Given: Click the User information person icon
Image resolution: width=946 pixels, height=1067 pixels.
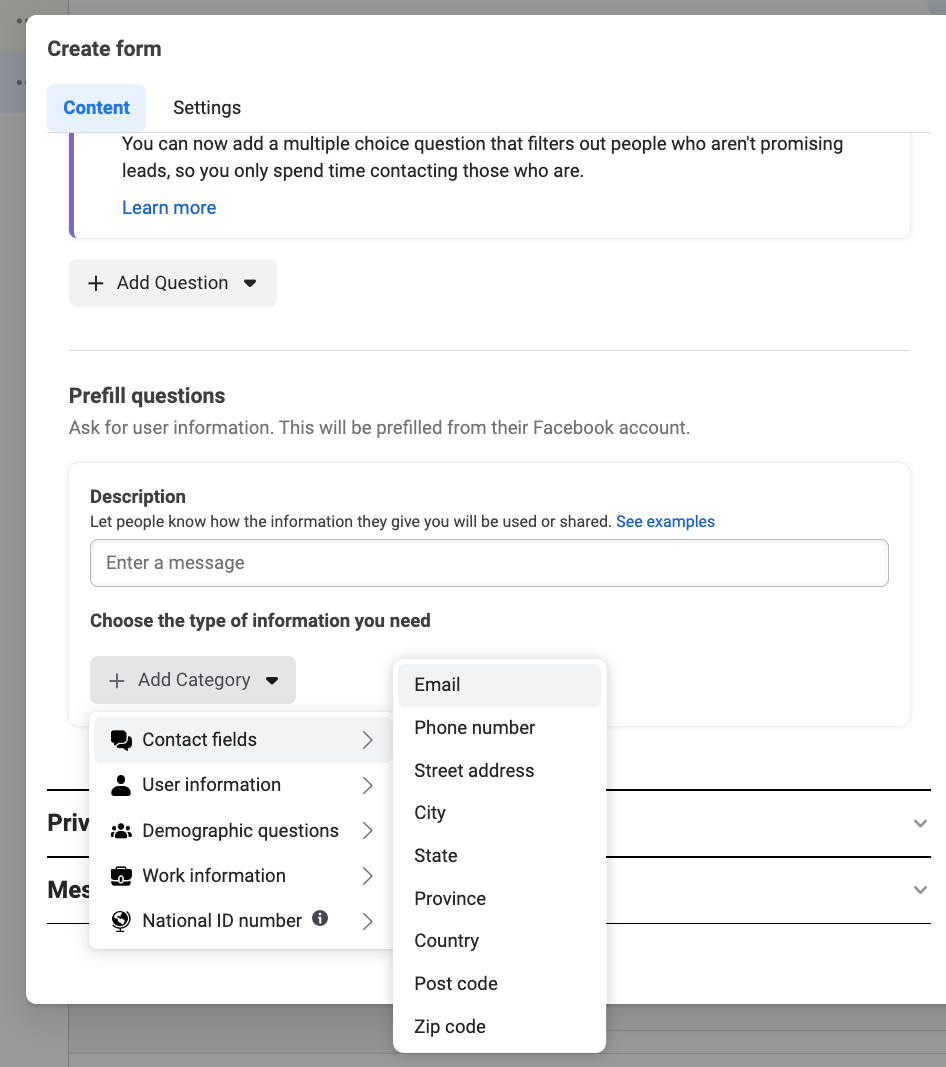Looking at the screenshot, I should pos(121,785).
